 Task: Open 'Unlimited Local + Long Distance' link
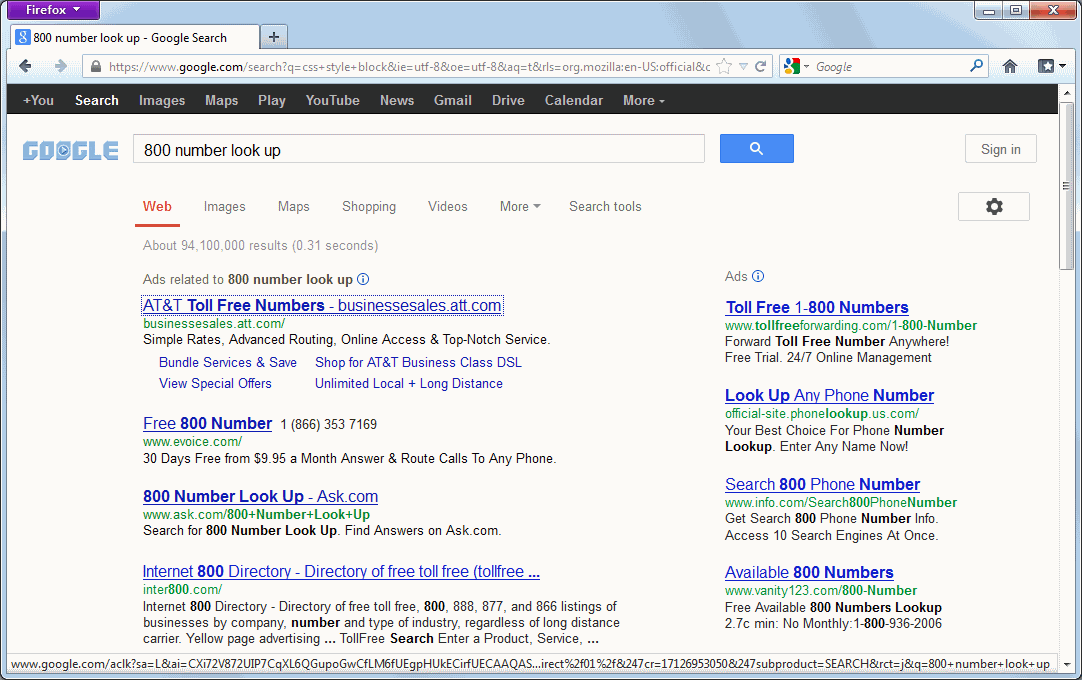click(409, 383)
